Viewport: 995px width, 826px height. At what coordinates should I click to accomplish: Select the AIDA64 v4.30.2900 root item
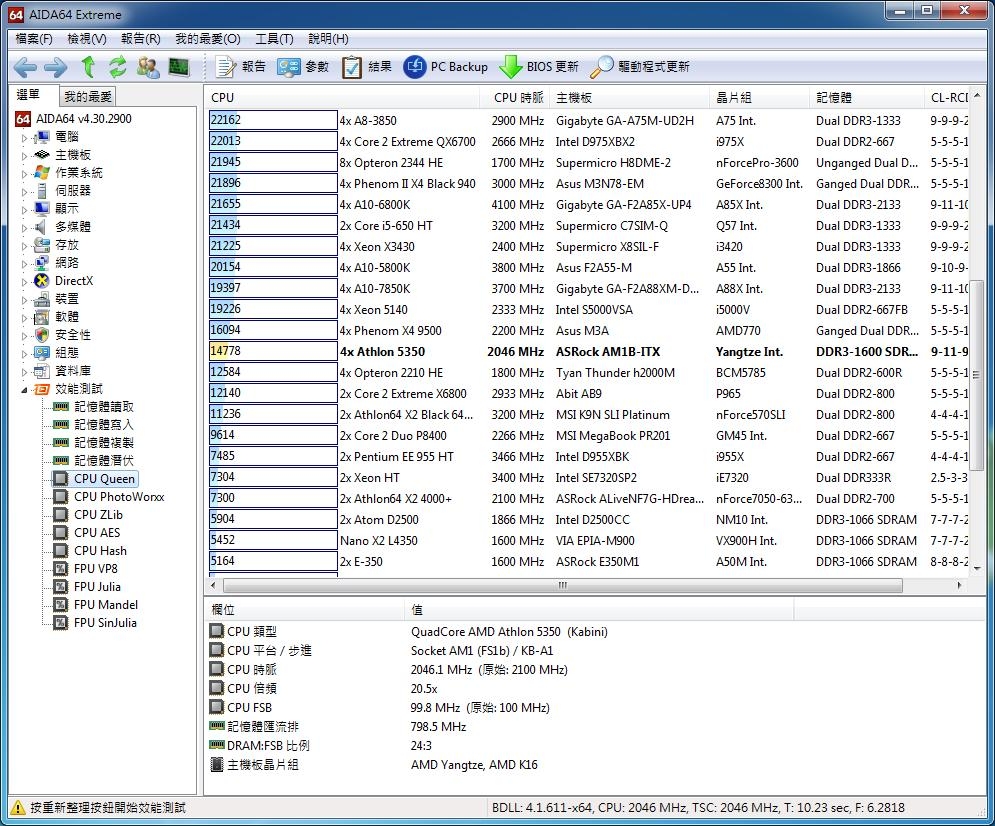point(74,119)
